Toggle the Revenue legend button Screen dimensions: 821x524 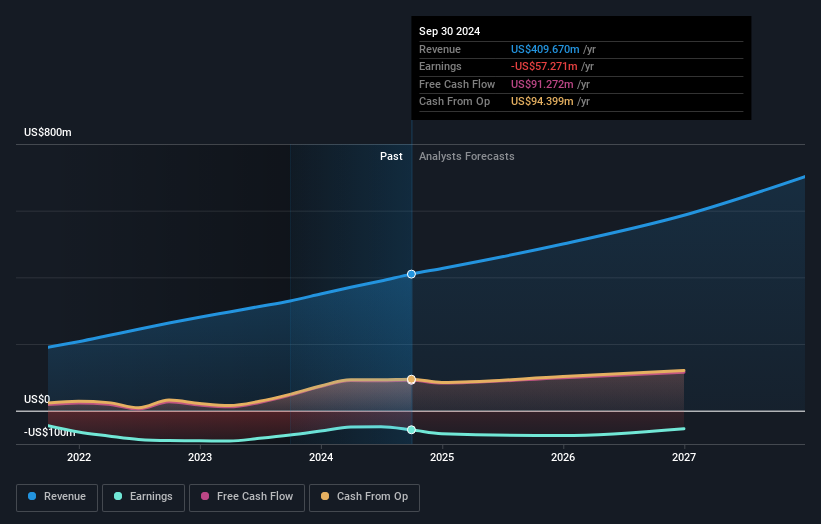pyautogui.click(x=57, y=497)
